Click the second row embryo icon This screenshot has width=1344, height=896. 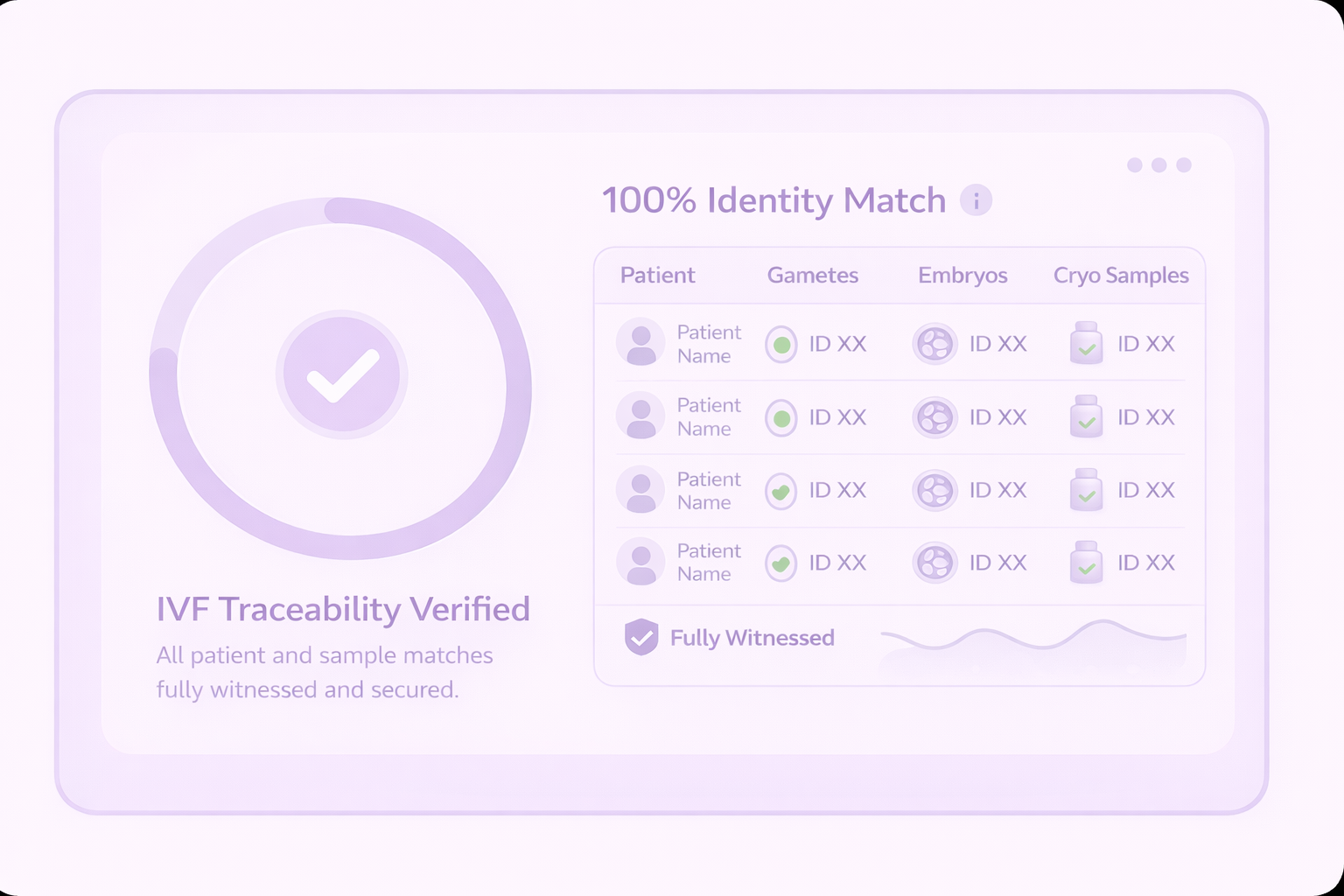pyautogui.click(x=934, y=417)
